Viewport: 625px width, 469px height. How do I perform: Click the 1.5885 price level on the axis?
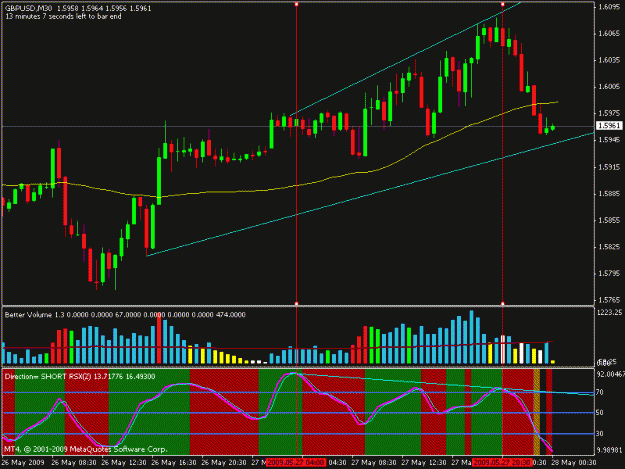coord(609,194)
